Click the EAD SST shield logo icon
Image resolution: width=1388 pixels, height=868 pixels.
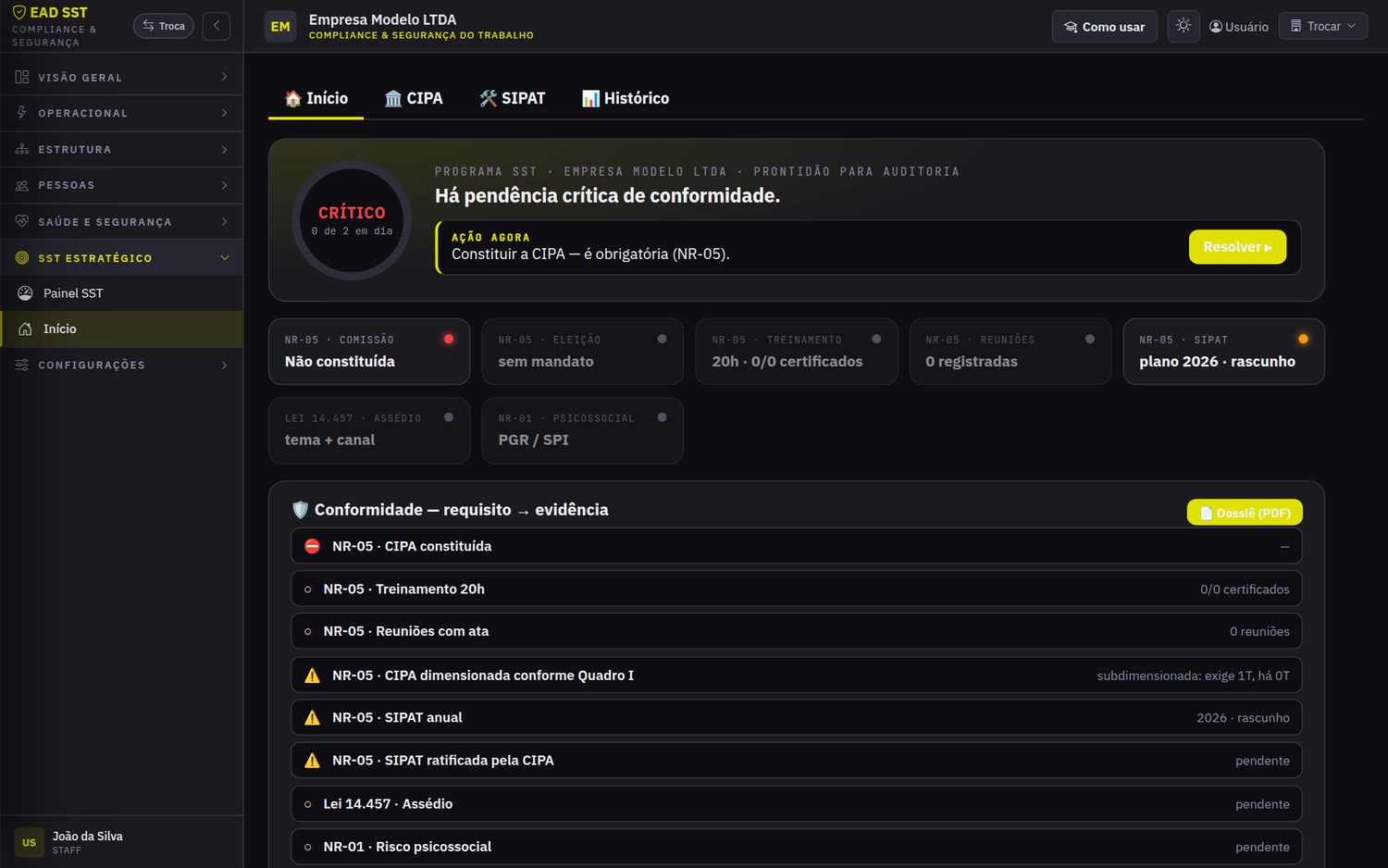pos(19,13)
